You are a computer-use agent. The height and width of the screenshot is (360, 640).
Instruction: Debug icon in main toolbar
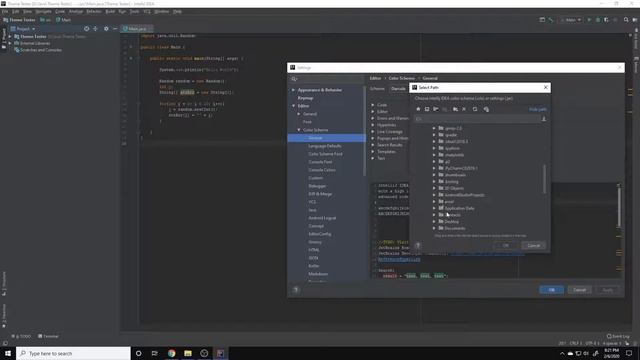click(598, 20)
